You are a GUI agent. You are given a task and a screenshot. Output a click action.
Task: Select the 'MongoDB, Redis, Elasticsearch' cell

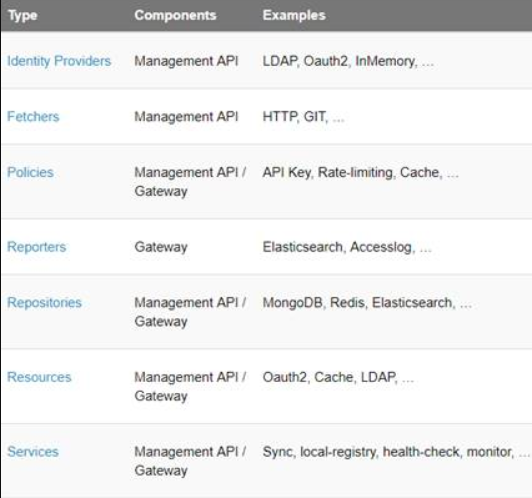(x=367, y=303)
